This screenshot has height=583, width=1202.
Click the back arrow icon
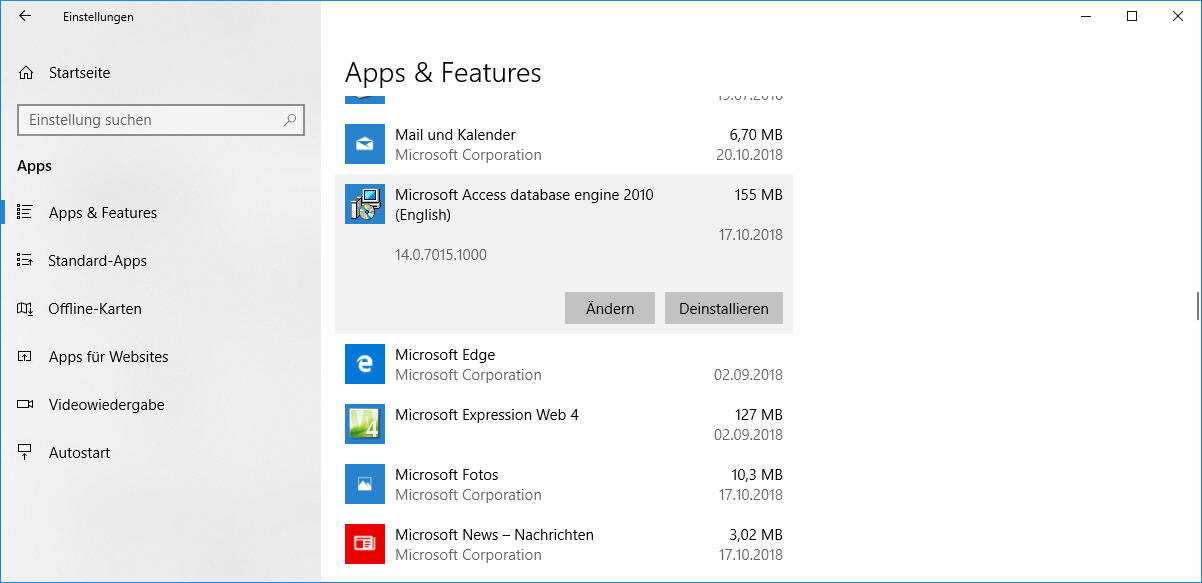click(25, 16)
